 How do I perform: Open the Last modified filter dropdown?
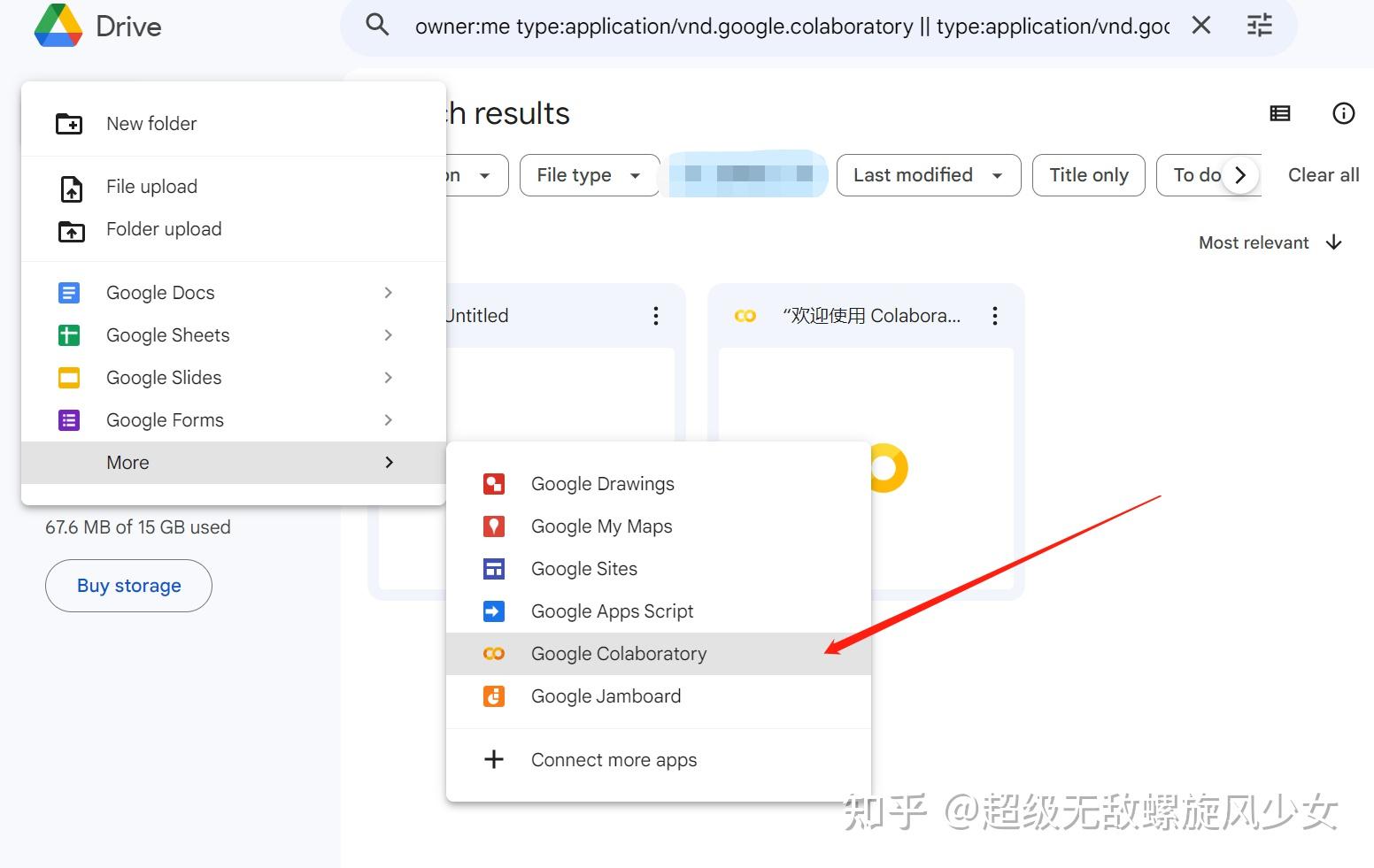pyautogui.click(x=927, y=174)
